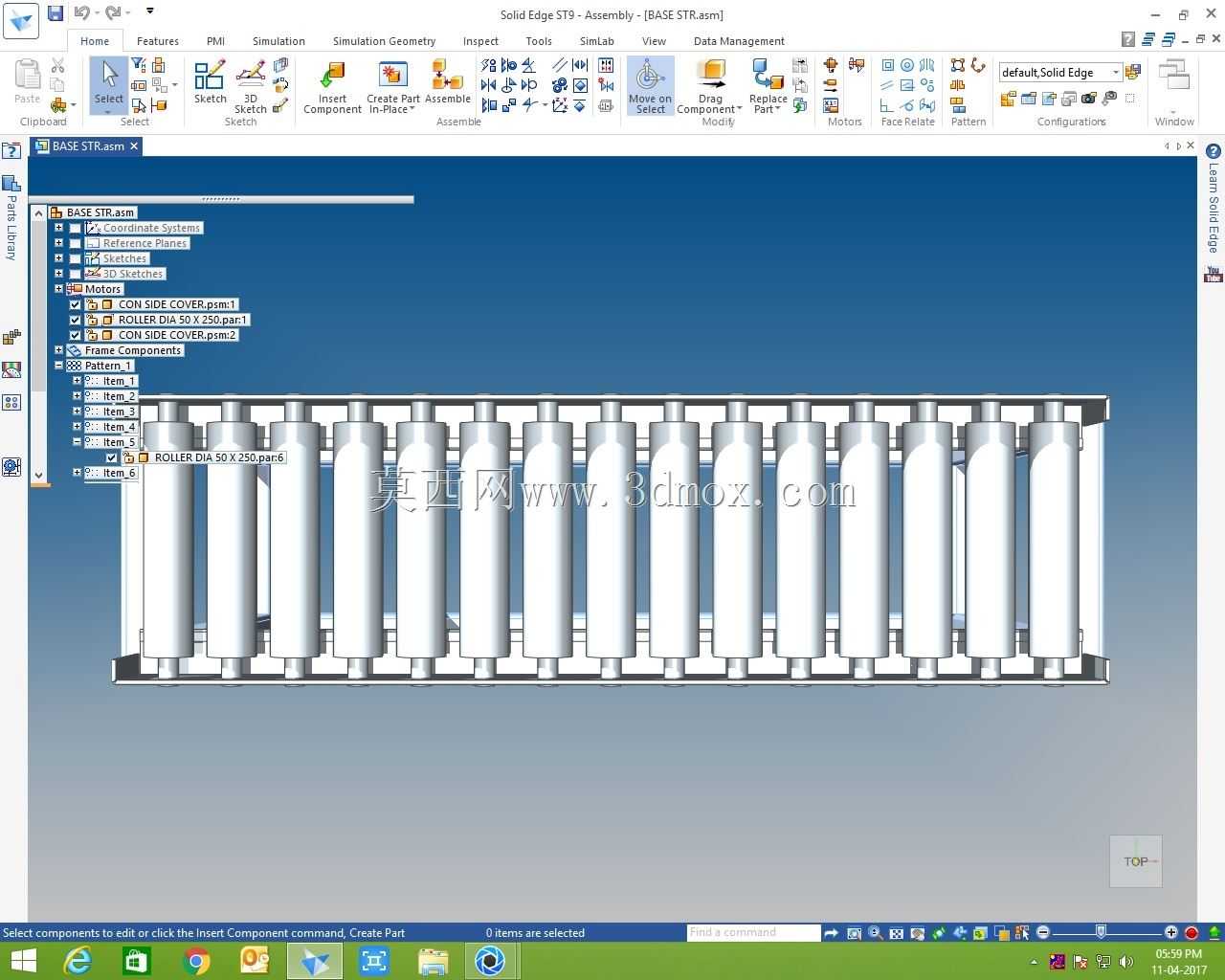This screenshot has height=980, width=1225.
Task: Click the Save icon in the quick access toolbar
Action: click(x=56, y=13)
